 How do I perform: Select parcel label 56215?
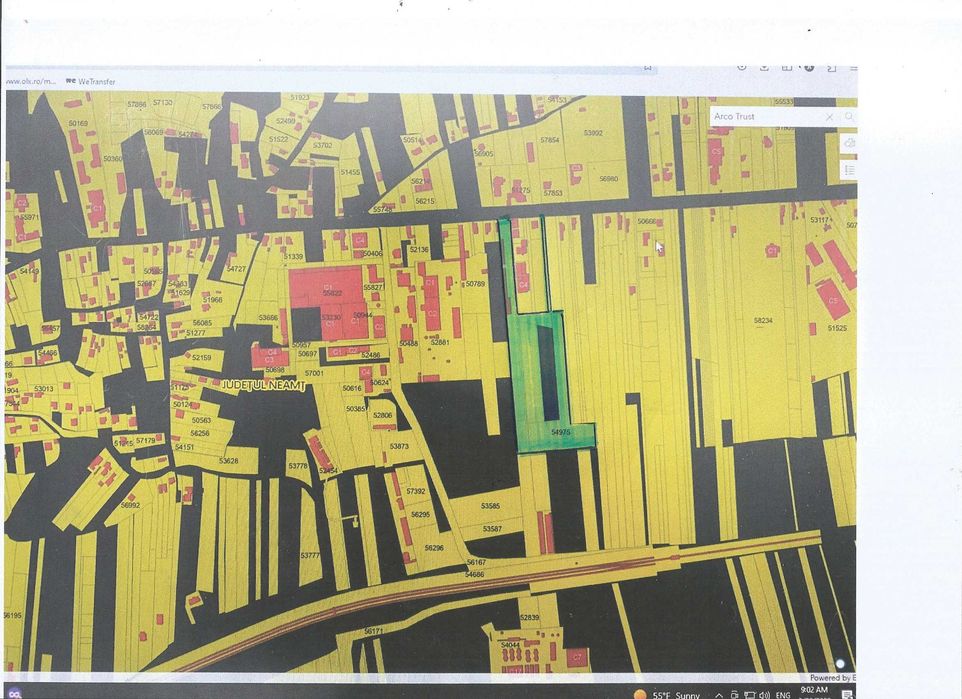click(x=425, y=201)
